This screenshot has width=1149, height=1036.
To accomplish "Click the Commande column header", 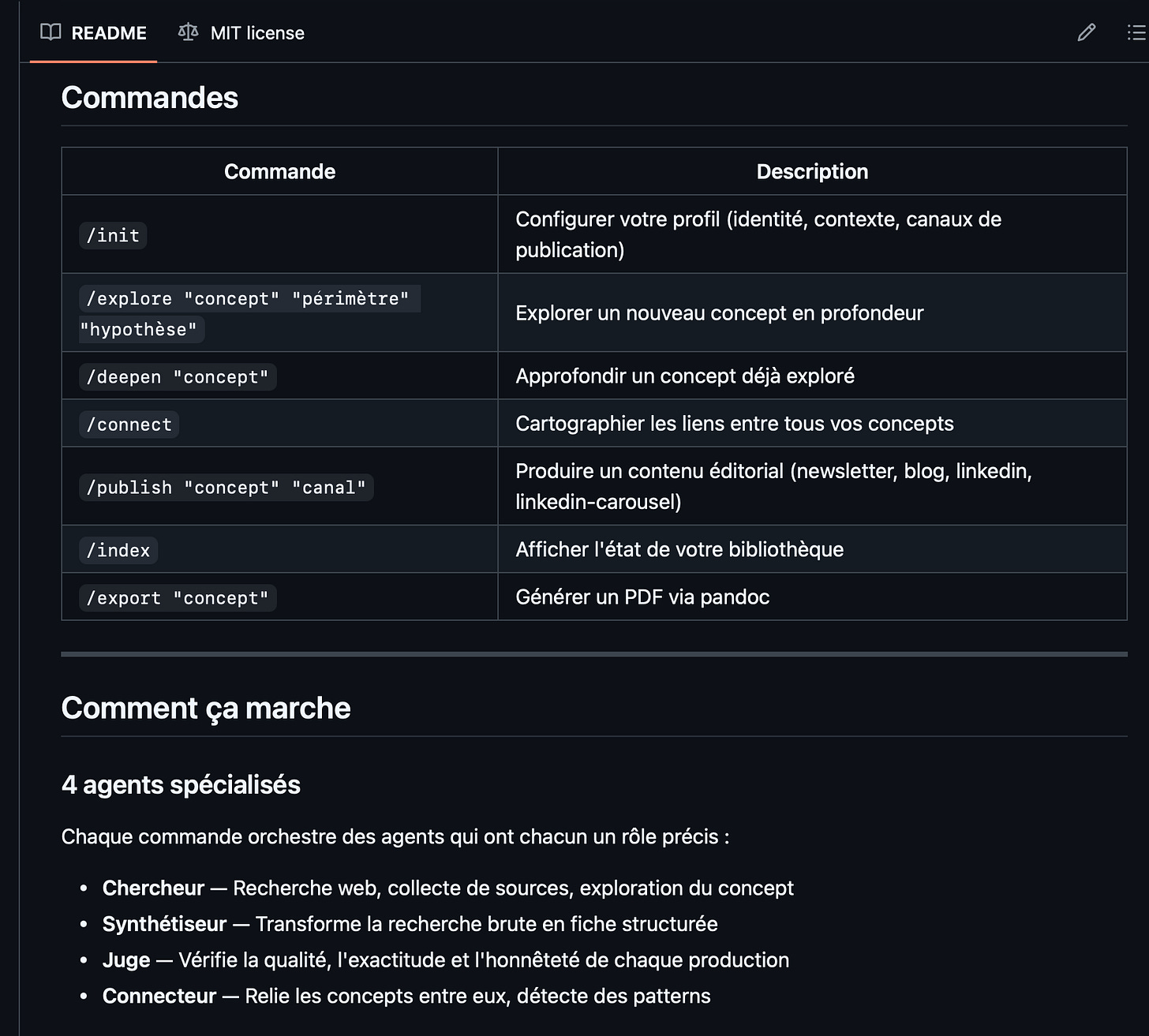I will (279, 171).
